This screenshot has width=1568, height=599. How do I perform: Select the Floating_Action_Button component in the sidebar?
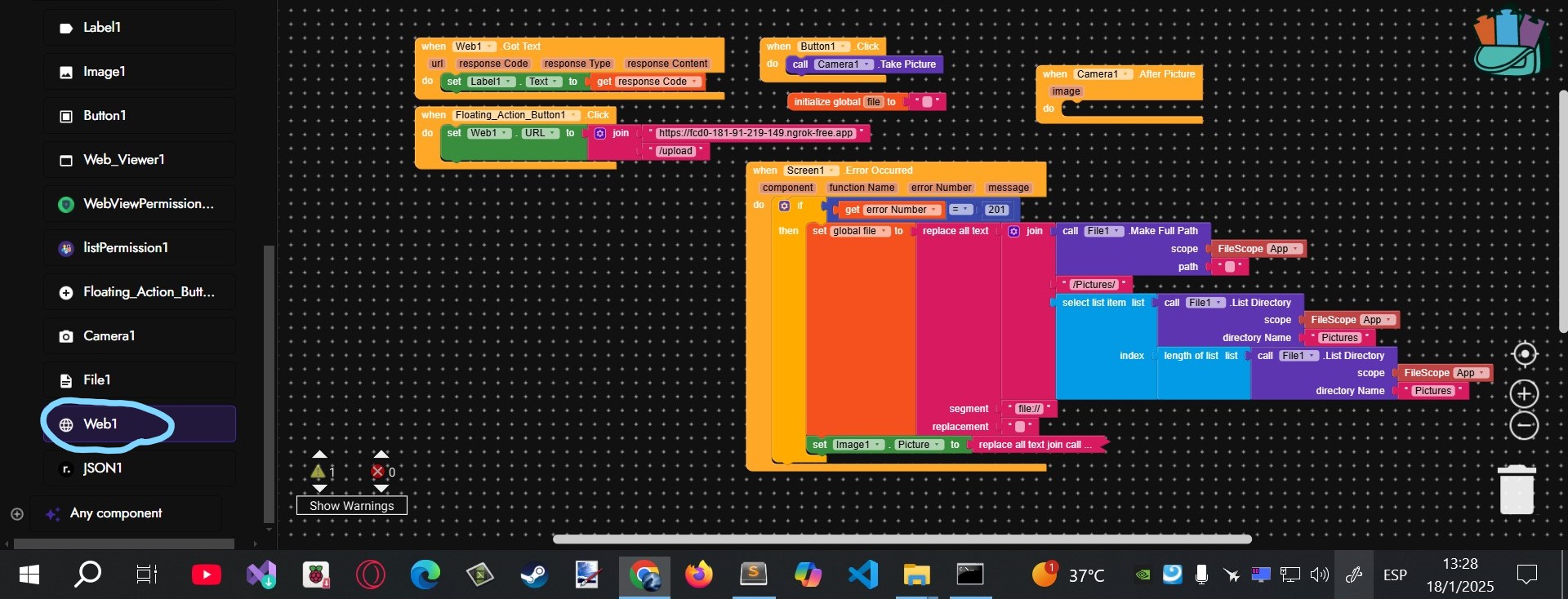(140, 292)
